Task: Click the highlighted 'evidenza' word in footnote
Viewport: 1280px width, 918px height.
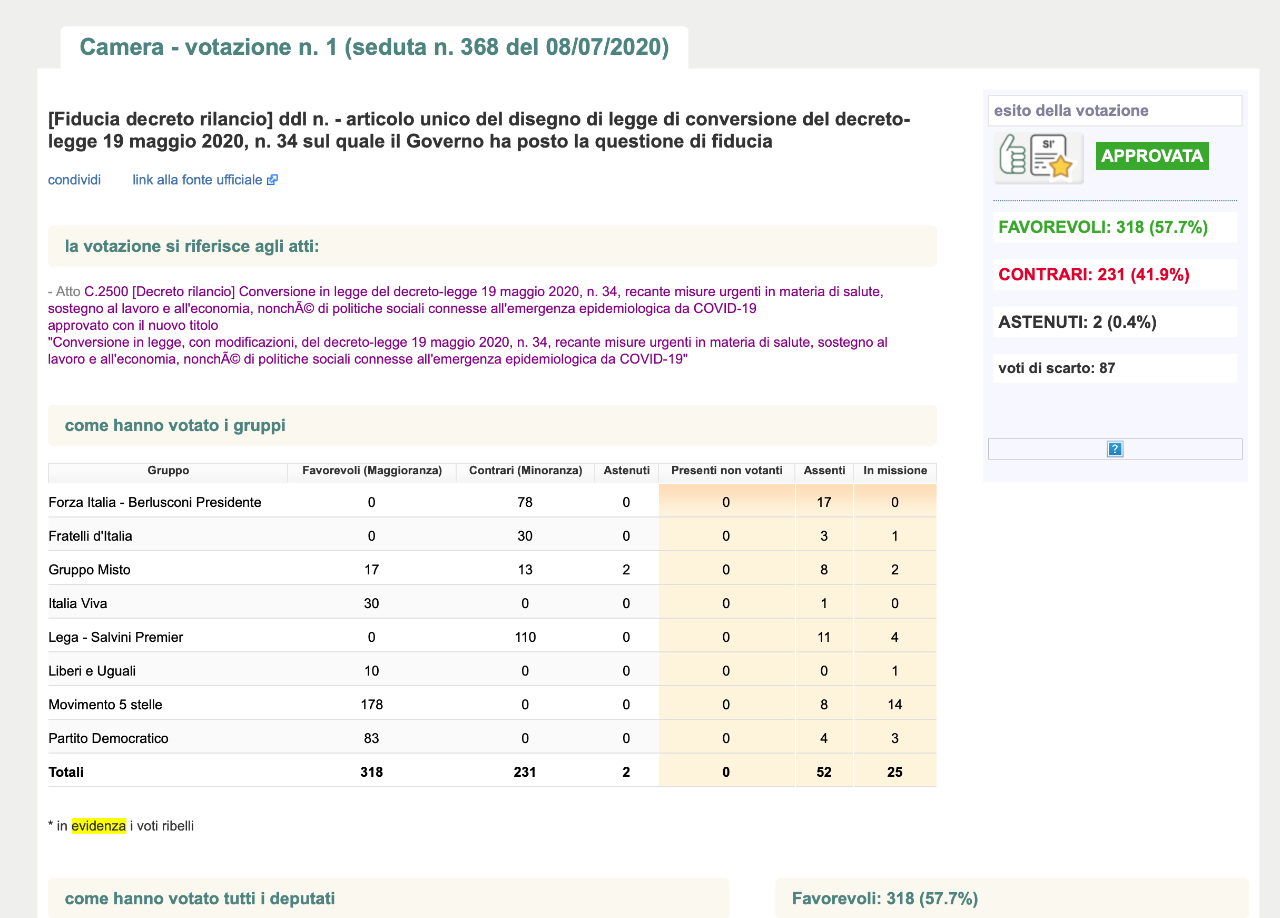Action: tap(98, 826)
